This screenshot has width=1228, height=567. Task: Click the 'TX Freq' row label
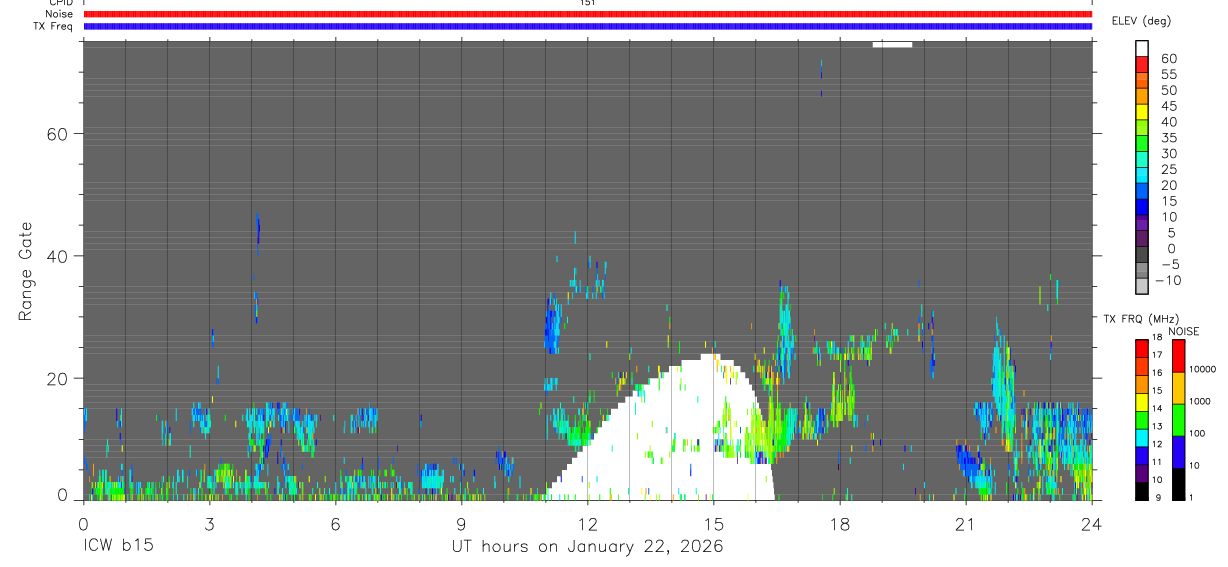(x=54, y=26)
